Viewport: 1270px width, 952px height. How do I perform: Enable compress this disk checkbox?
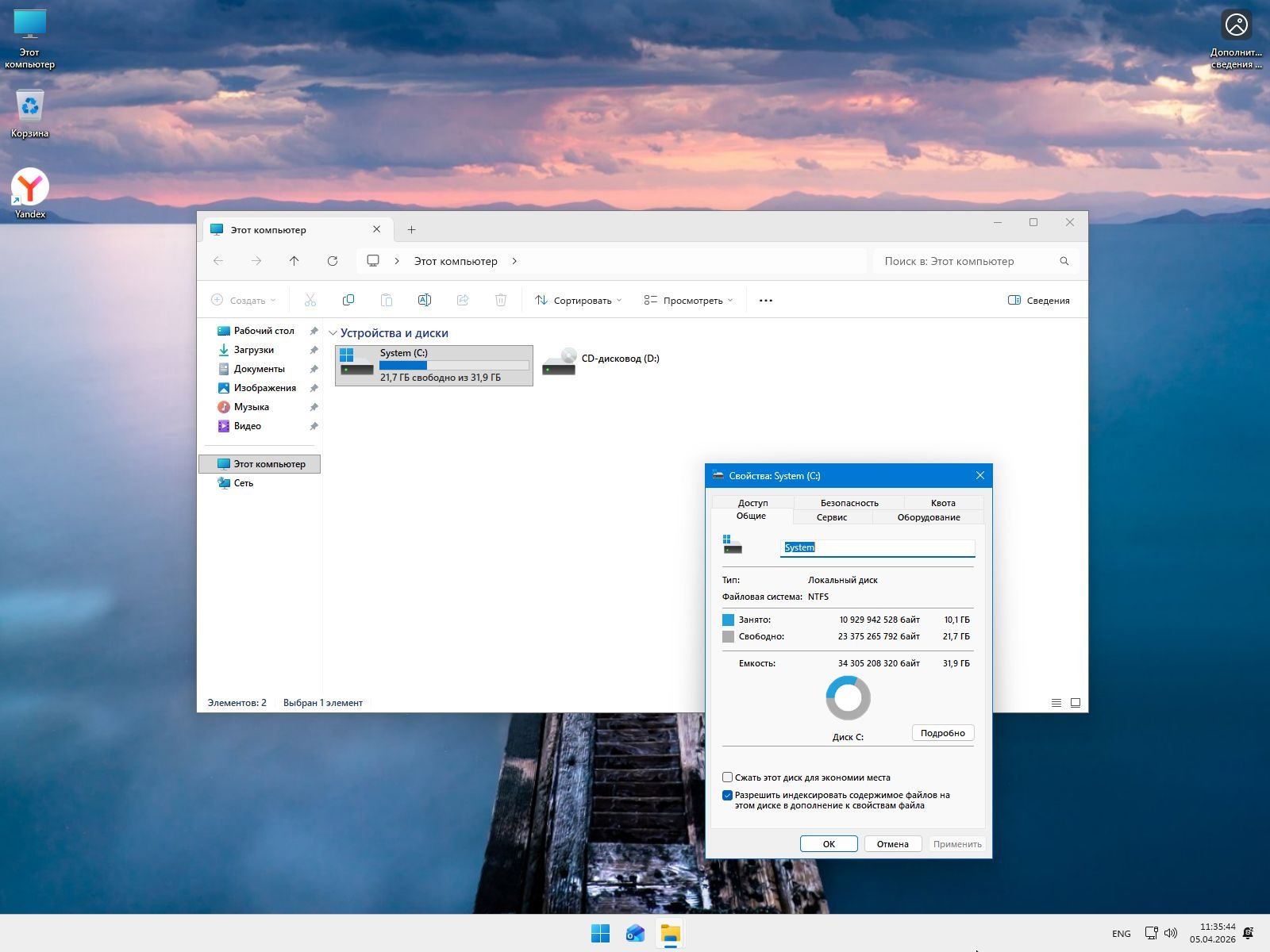[x=727, y=777]
